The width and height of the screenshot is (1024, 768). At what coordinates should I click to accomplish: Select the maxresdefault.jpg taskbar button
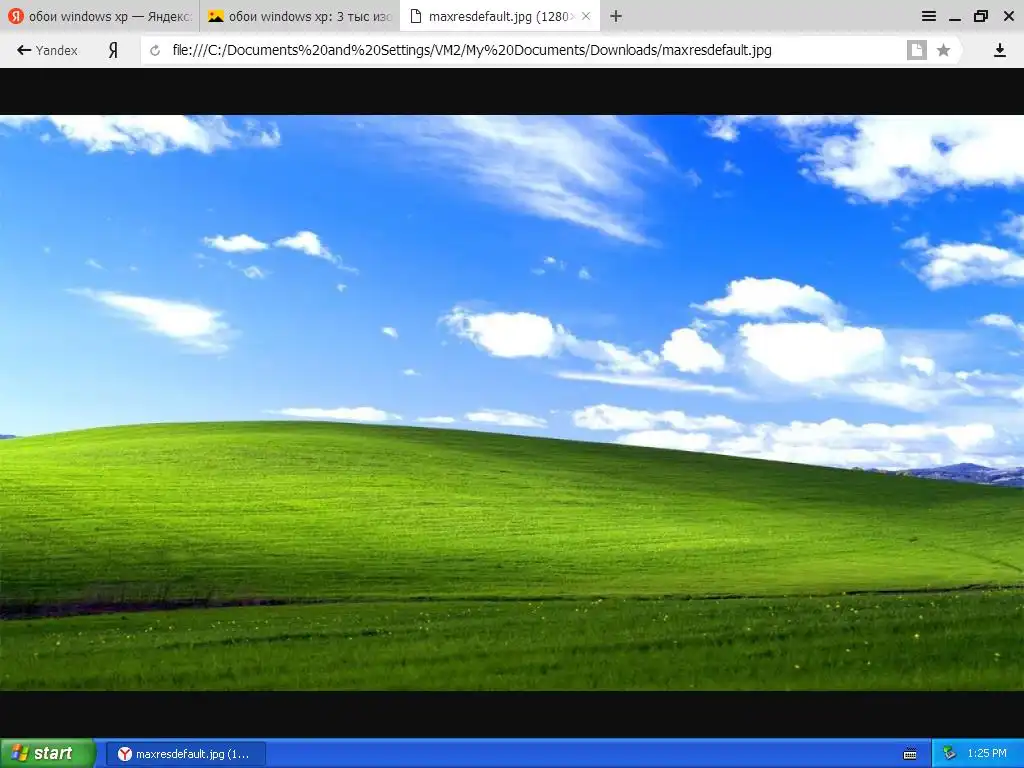[x=185, y=754]
